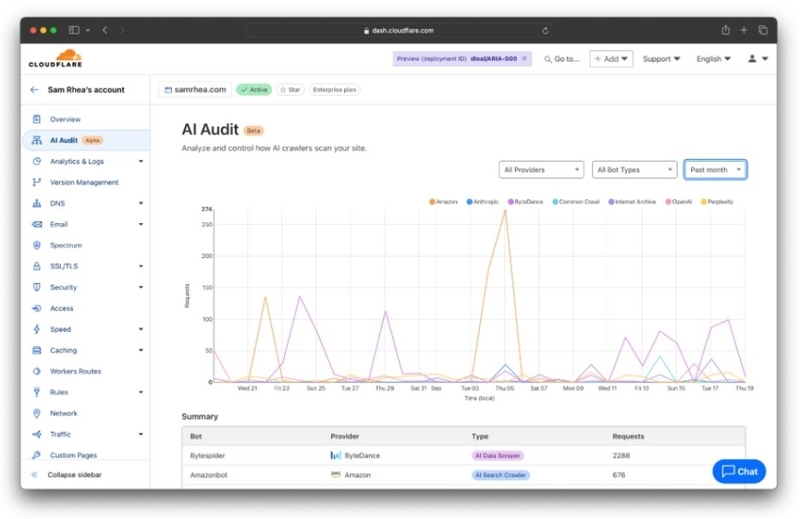The width and height of the screenshot is (800, 519).
Task: Click the AI Data Scraper tag
Action: [x=497, y=456]
